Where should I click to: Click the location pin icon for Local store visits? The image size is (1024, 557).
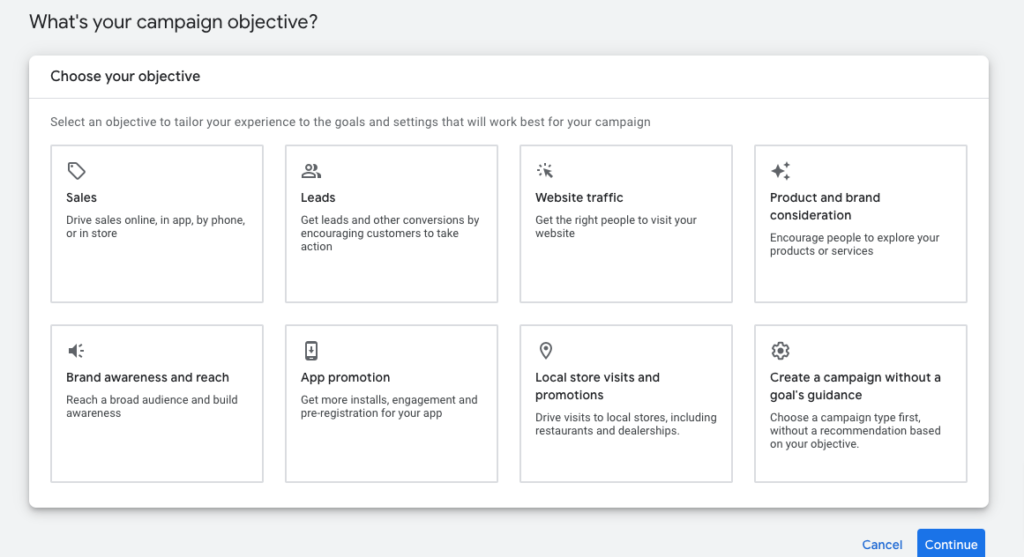click(545, 351)
